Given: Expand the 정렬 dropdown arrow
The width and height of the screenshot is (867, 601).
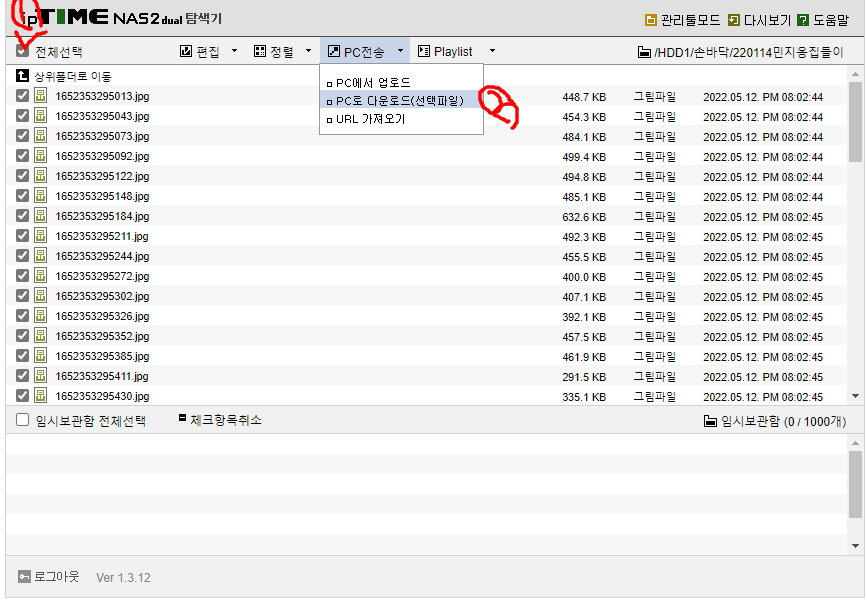Looking at the screenshot, I should [x=309, y=51].
